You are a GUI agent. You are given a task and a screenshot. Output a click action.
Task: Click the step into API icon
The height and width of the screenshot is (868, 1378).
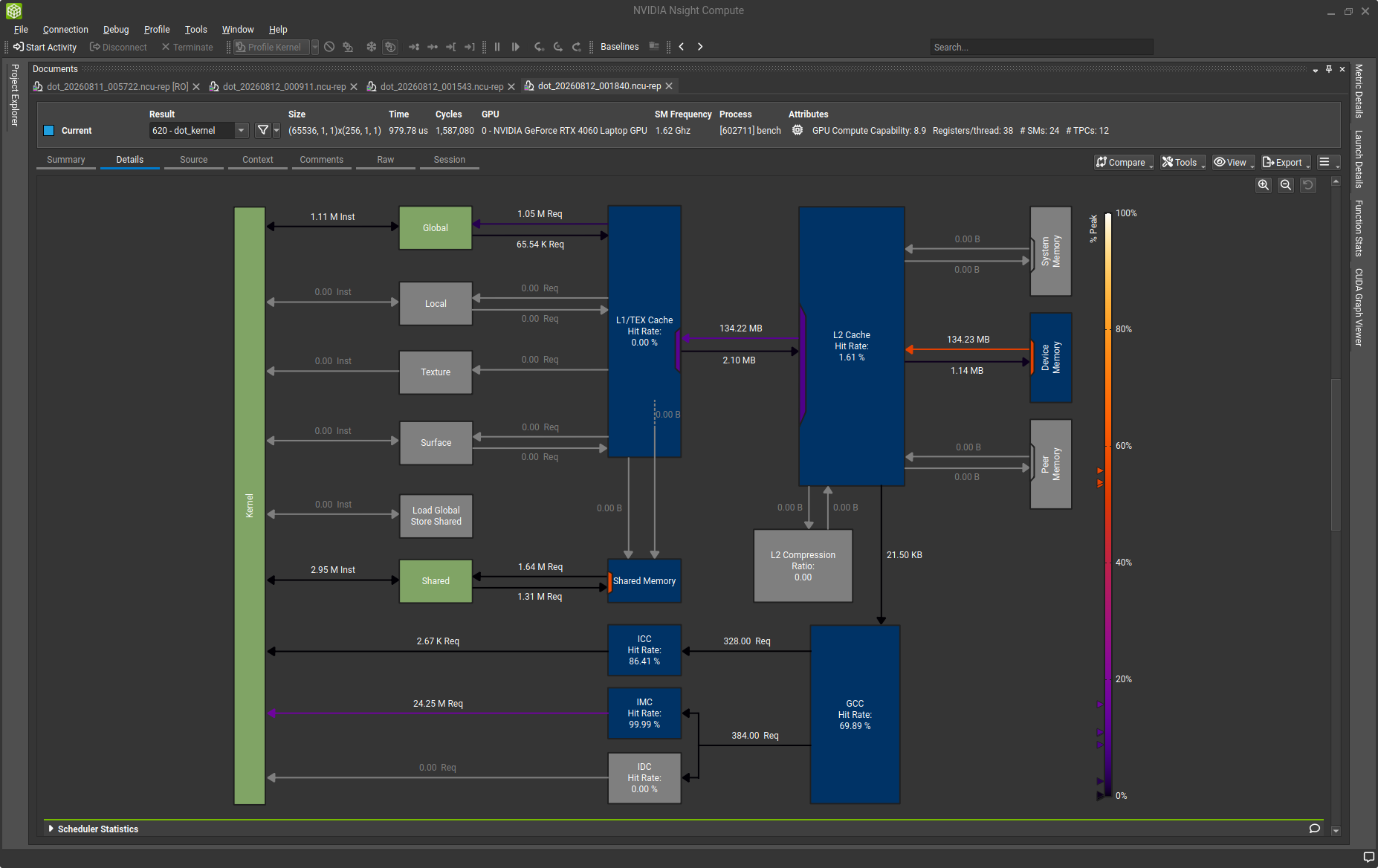(x=539, y=47)
